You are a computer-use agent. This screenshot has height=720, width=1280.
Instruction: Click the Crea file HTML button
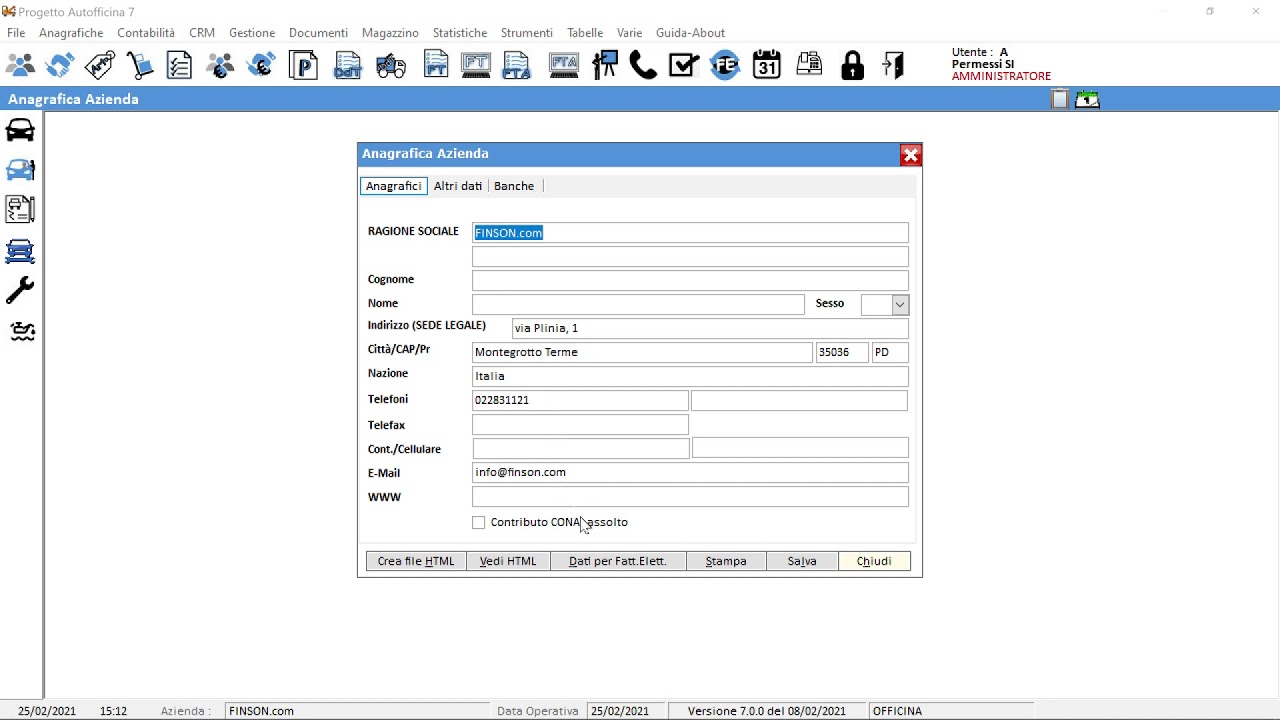point(416,561)
